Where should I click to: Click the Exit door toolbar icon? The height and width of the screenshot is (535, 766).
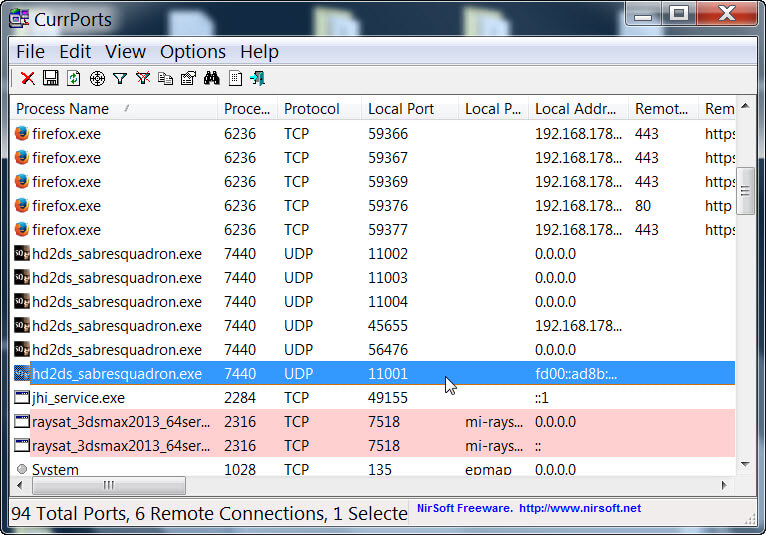(x=258, y=78)
